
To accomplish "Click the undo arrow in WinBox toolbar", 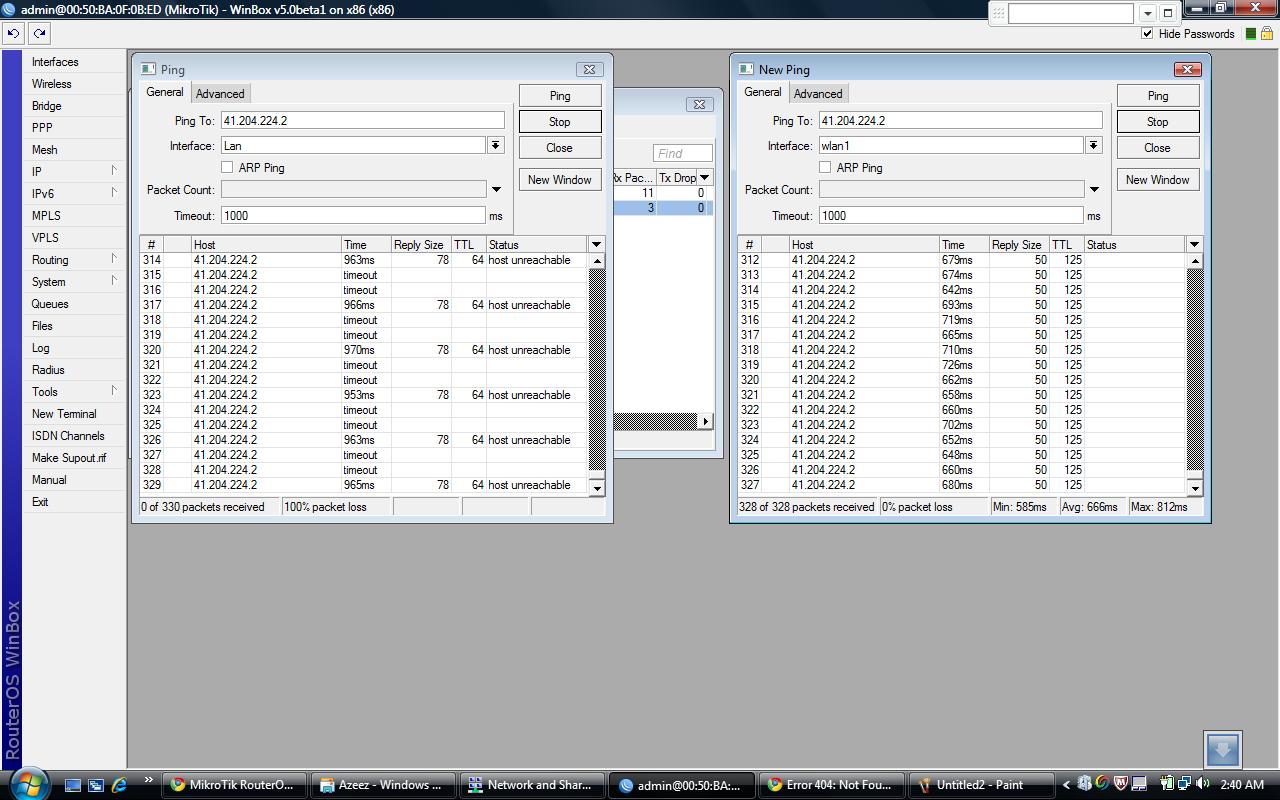I will pyautogui.click(x=13, y=33).
